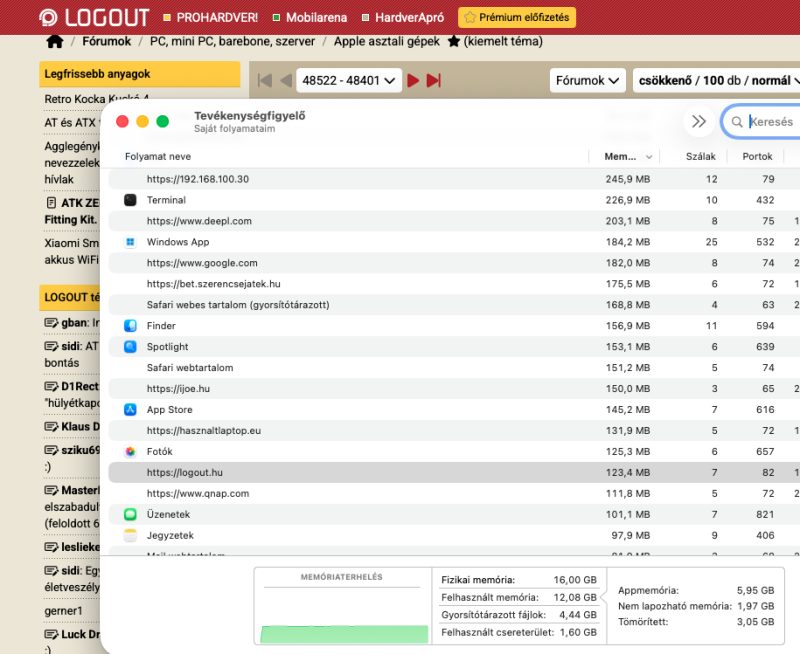The width and height of the screenshot is (800, 654).
Task: Click the green zoom button of Tevékenységfigyelő
Action: pyautogui.click(x=163, y=121)
